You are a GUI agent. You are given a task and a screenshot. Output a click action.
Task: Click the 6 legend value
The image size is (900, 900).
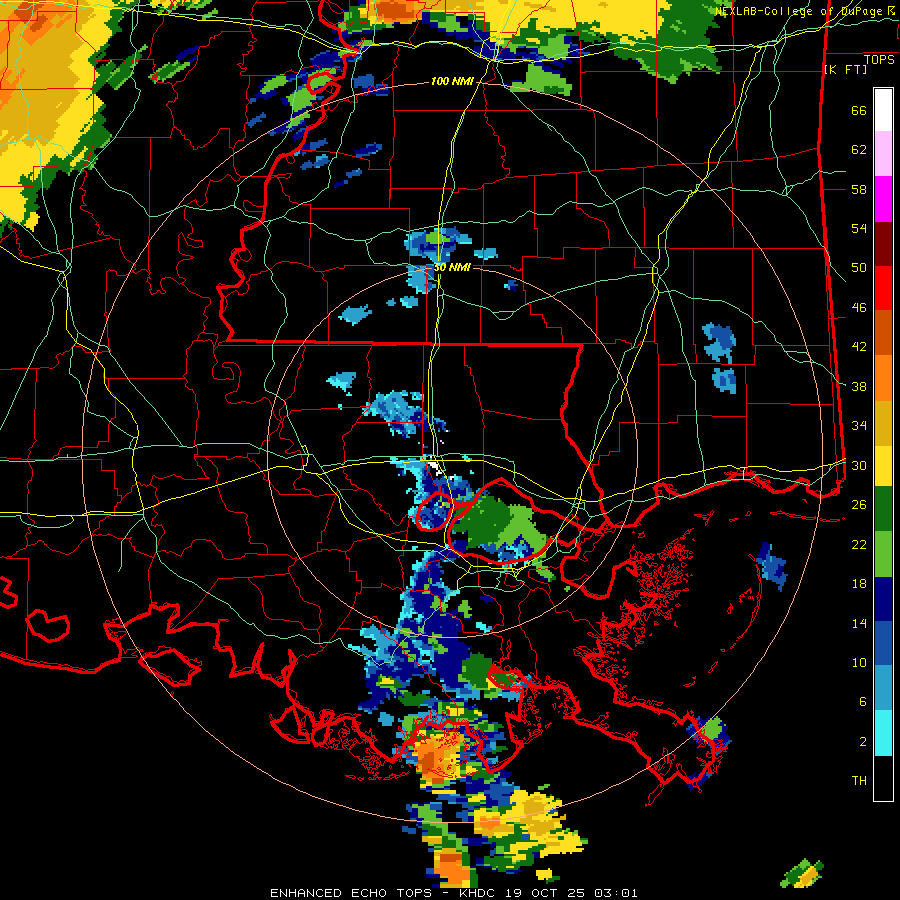[x=863, y=702]
